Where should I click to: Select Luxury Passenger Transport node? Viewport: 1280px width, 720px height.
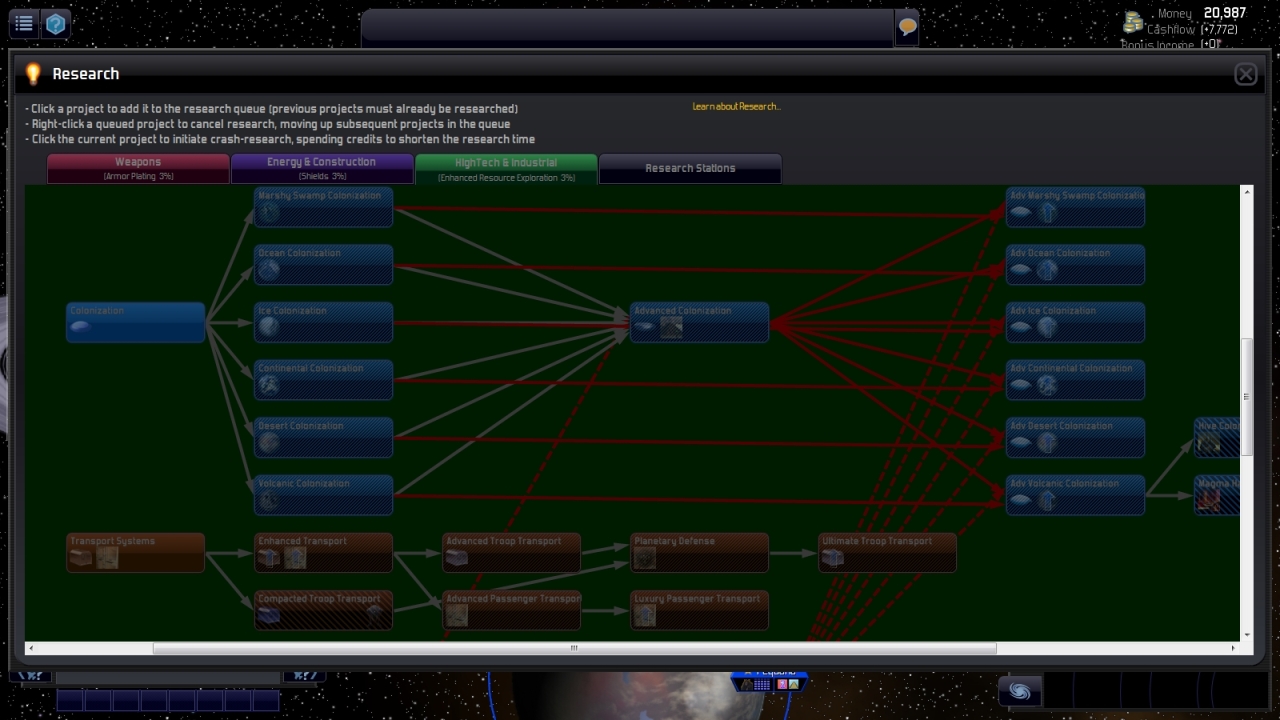click(x=700, y=610)
